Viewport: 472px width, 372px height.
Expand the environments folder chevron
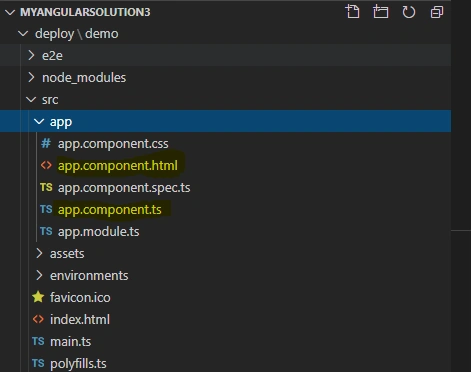click(39, 275)
